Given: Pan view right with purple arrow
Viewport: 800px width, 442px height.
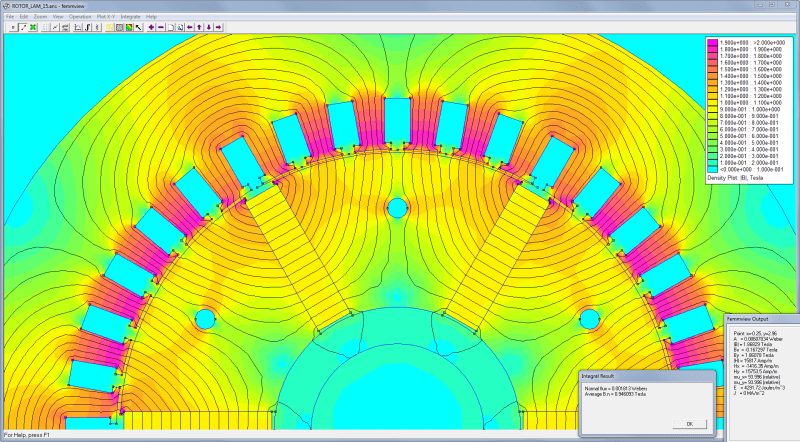Looking at the screenshot, I should coord(218,27).
